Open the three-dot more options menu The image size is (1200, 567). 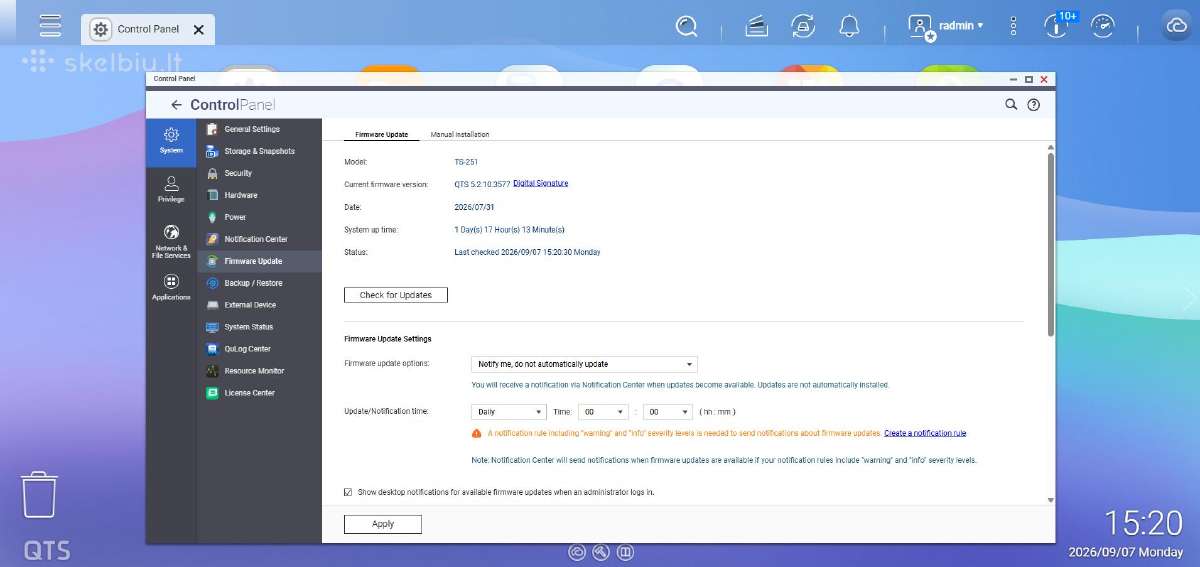(1013, 26)
